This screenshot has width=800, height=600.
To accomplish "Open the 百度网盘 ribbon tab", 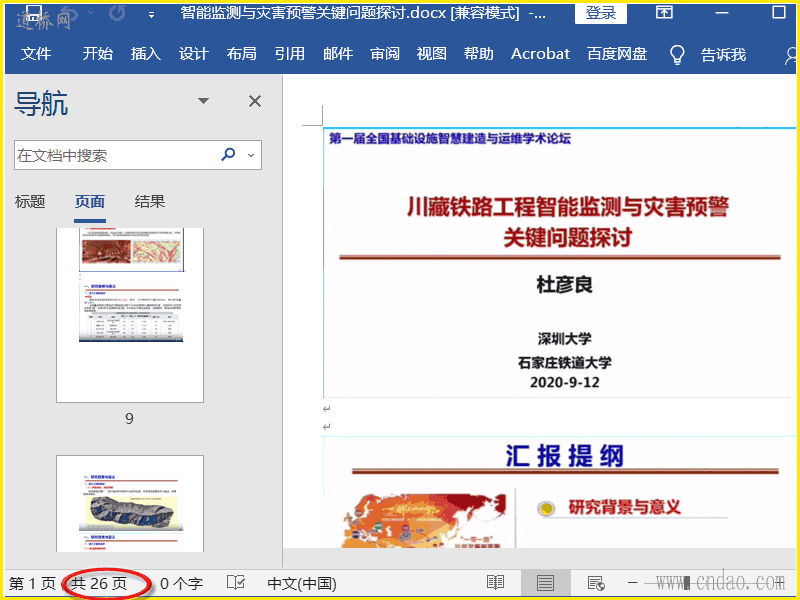I will coord(617,54).
